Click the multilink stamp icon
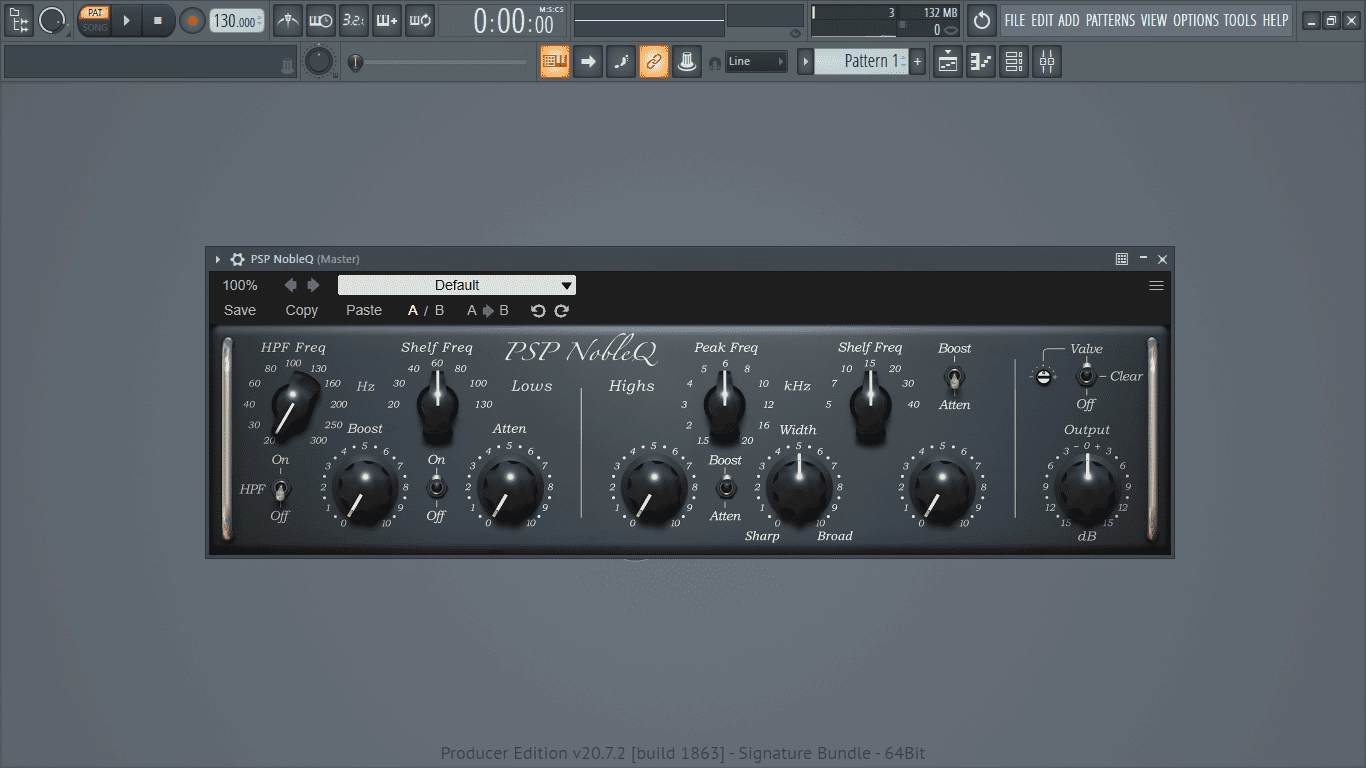 [686, 62]
